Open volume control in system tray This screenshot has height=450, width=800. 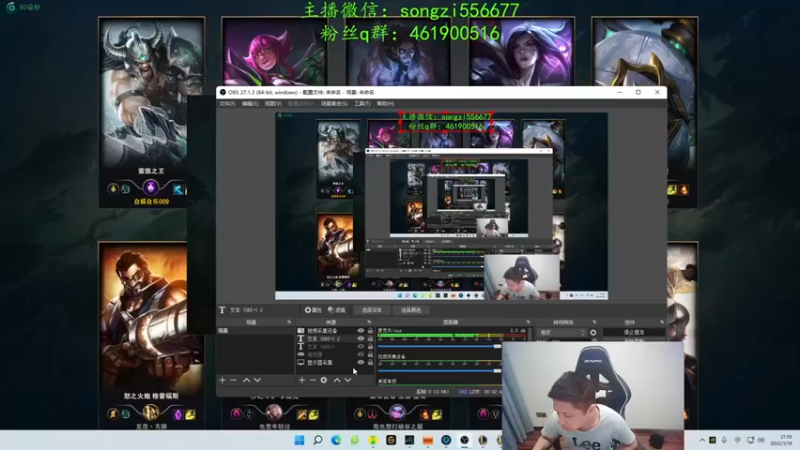761,440
